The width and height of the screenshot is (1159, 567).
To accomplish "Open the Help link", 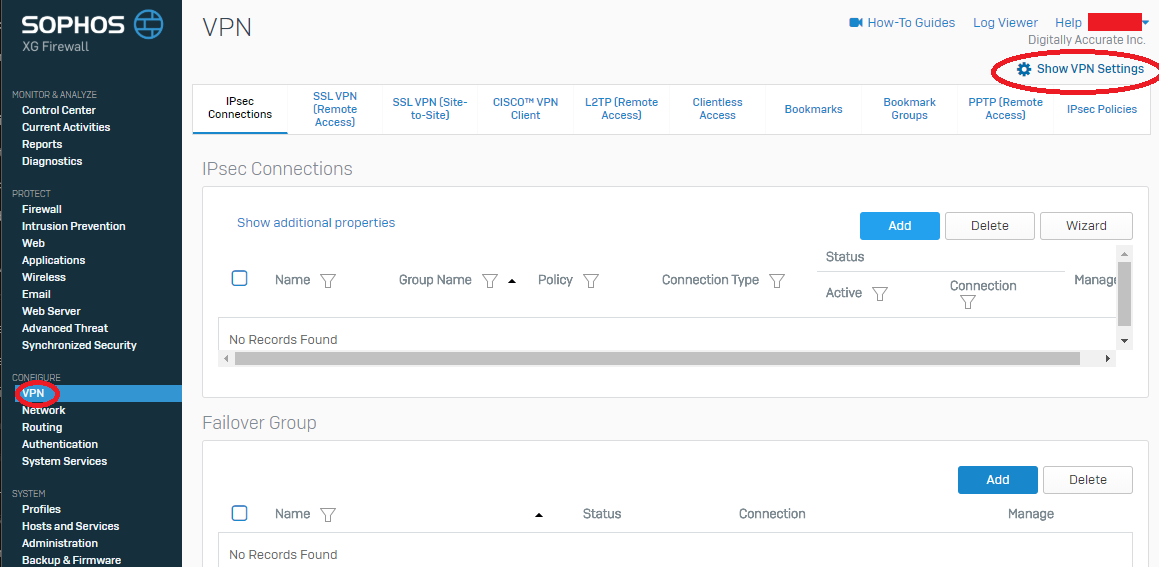I will pyautogui.click(x=1068, y=23).
